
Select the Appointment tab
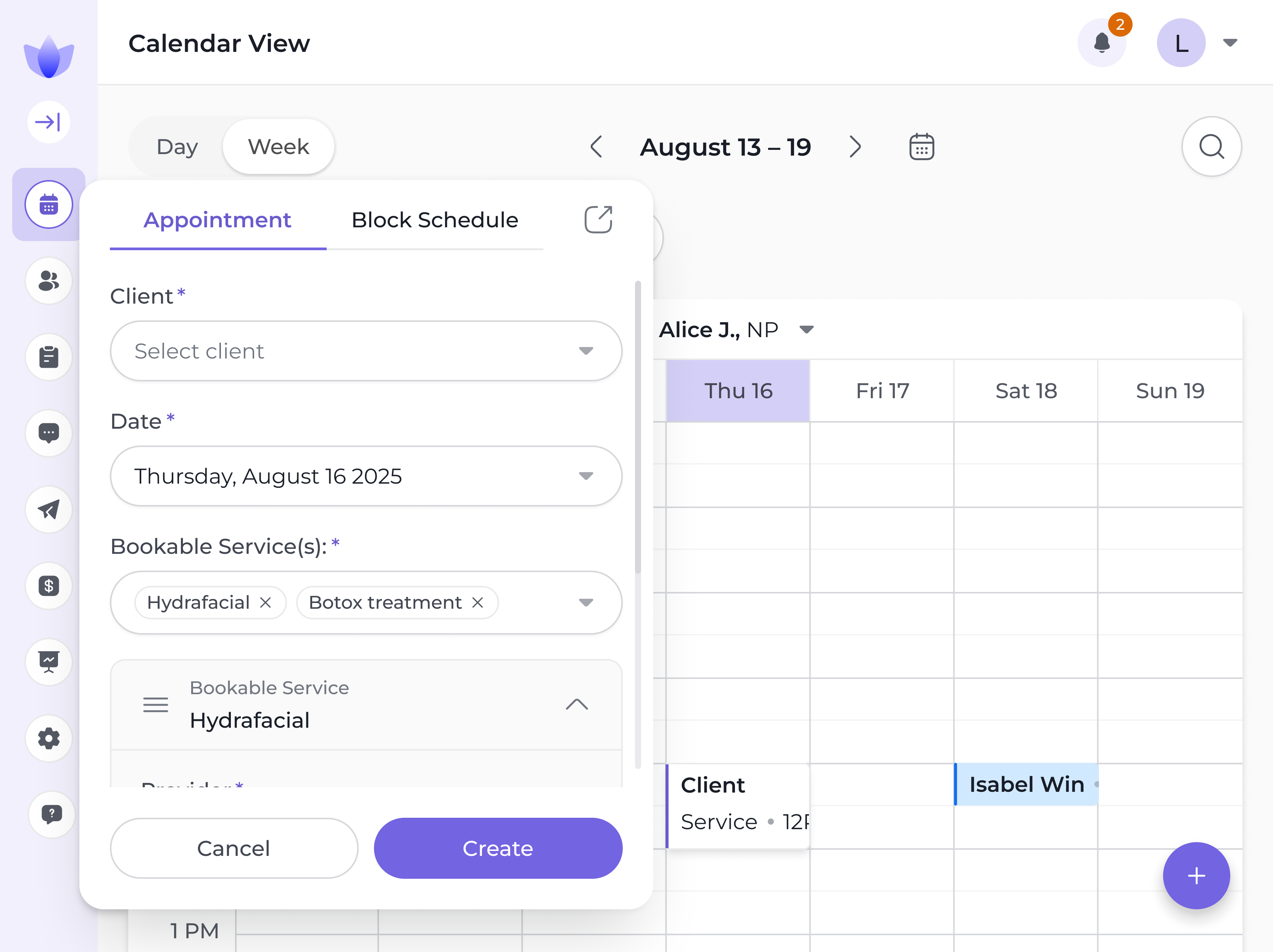(x=218, y=220)
